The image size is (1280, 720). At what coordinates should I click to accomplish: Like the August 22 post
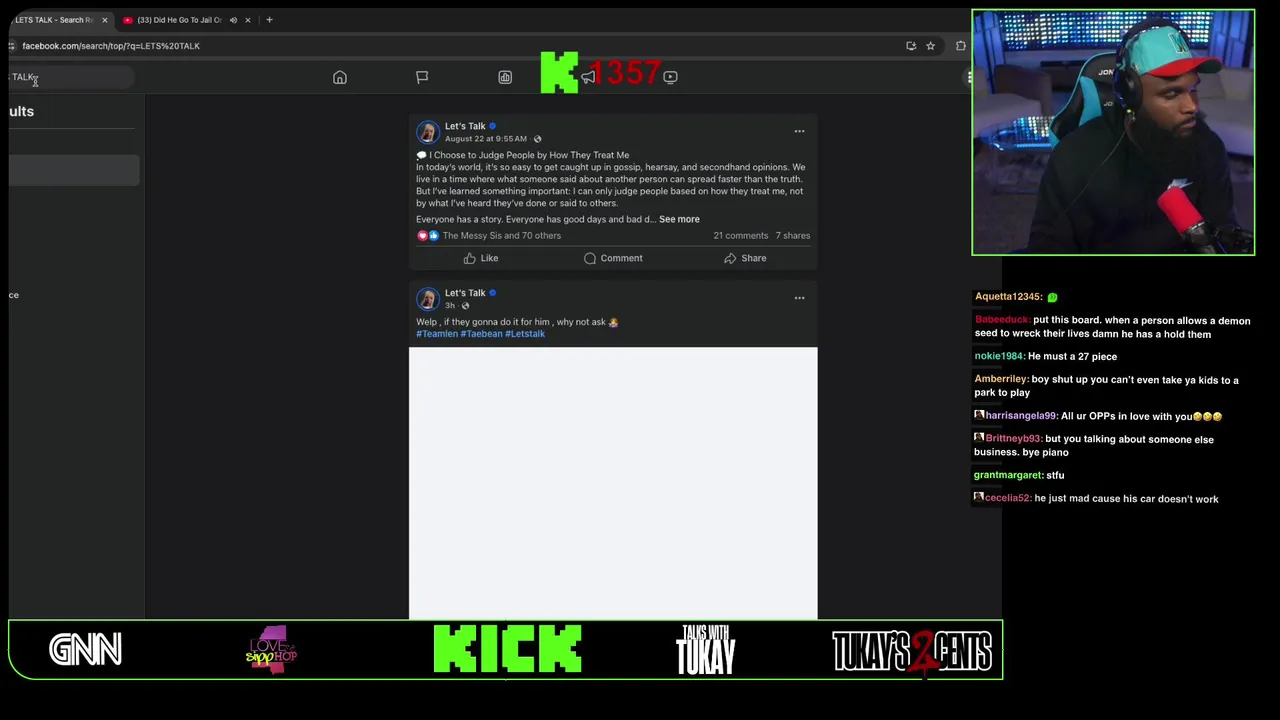click(481, 258)
